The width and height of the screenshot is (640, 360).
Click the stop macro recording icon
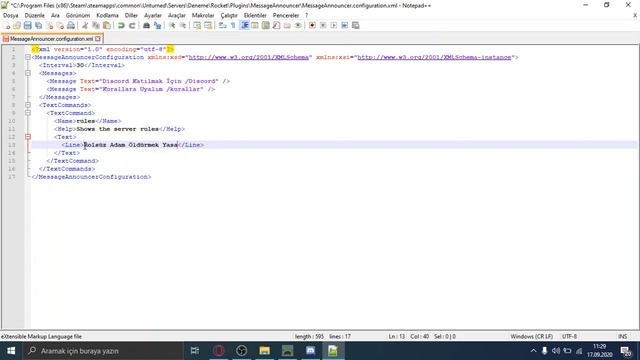[323, 25]
